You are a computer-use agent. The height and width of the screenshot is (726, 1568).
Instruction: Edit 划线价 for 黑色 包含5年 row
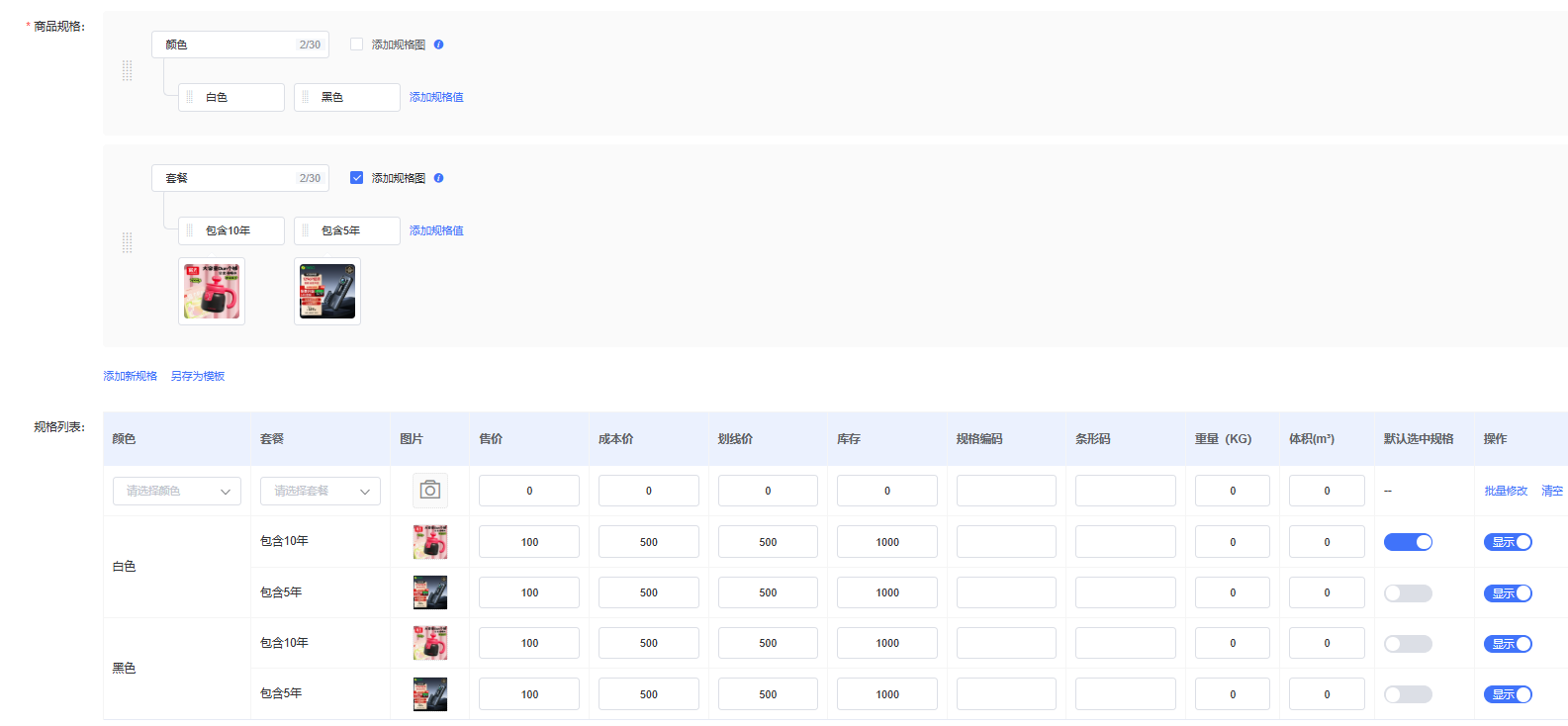[x=768, y=694]
